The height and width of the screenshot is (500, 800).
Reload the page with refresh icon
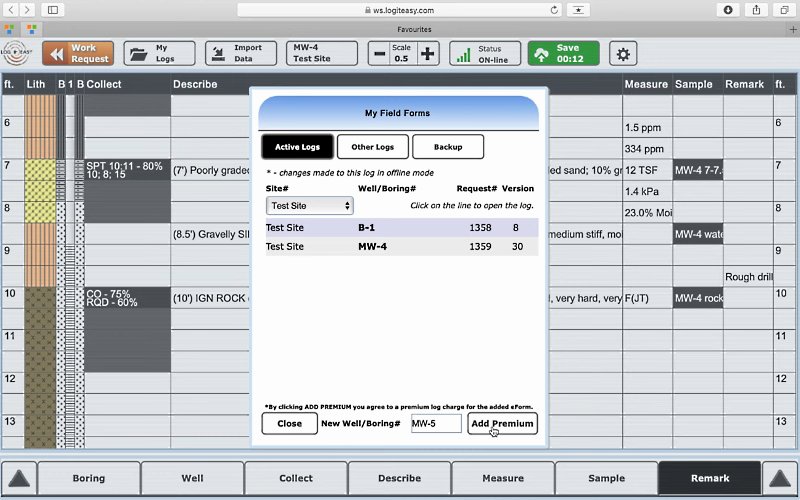pyautogui.click(x=554, y=10)
